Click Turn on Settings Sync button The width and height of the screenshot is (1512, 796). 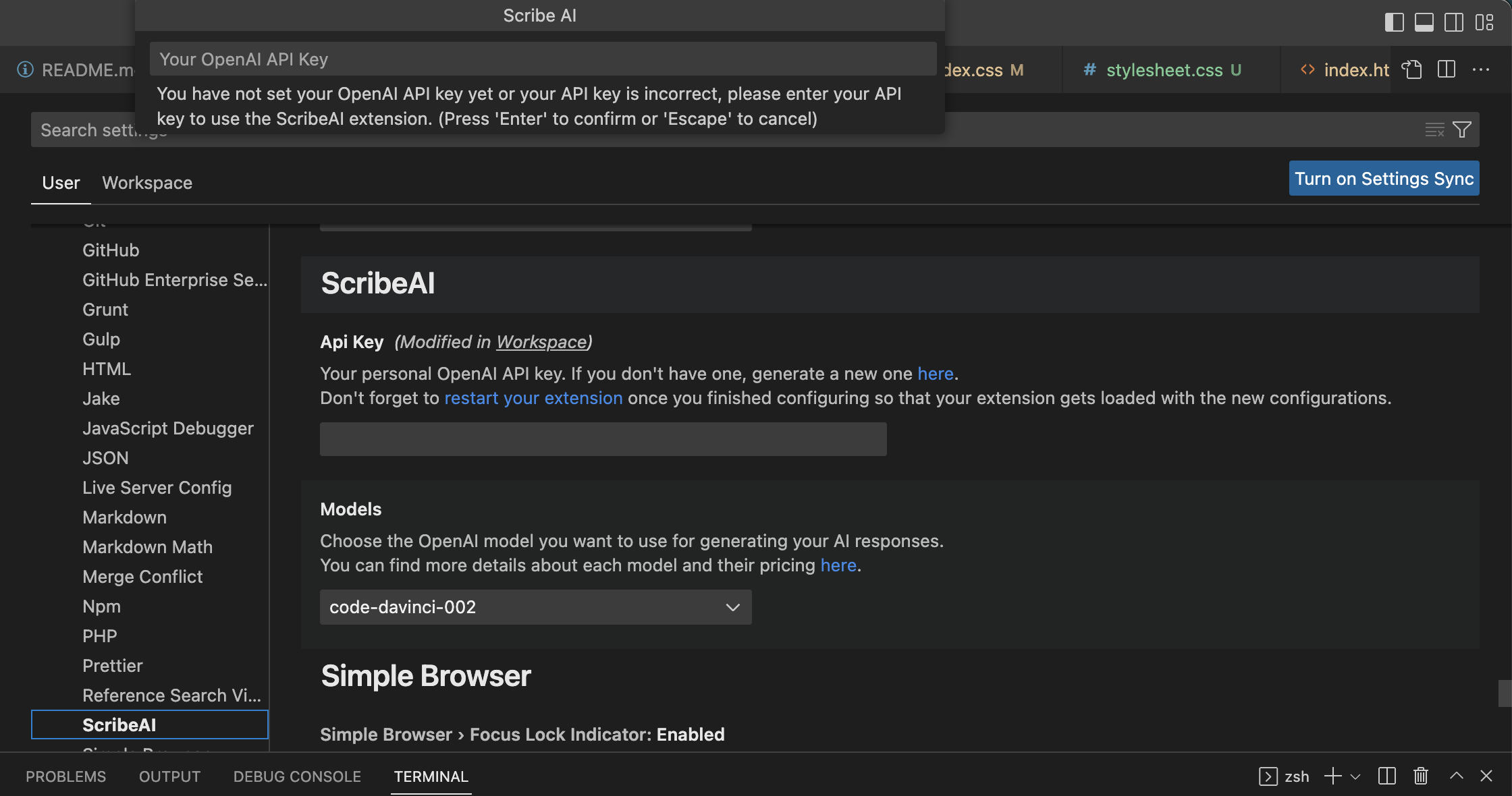(x=1384, y=179)
